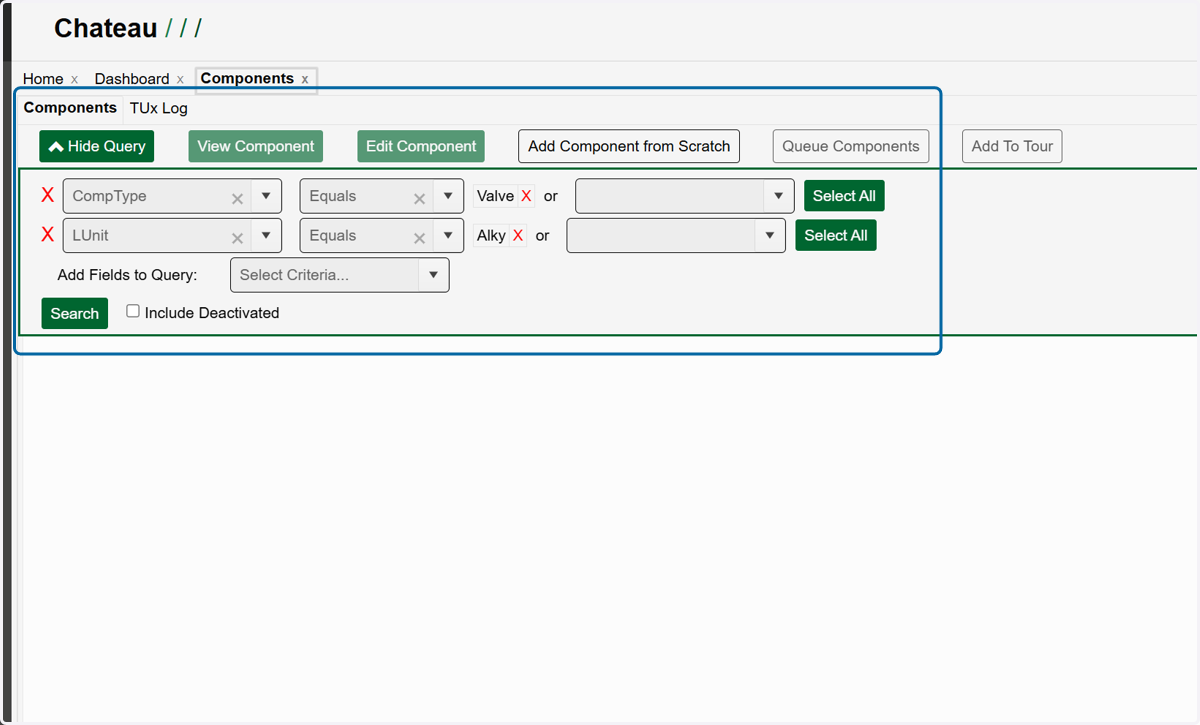
Task: Click Select All in CompType row
Action: coord(844,196)
